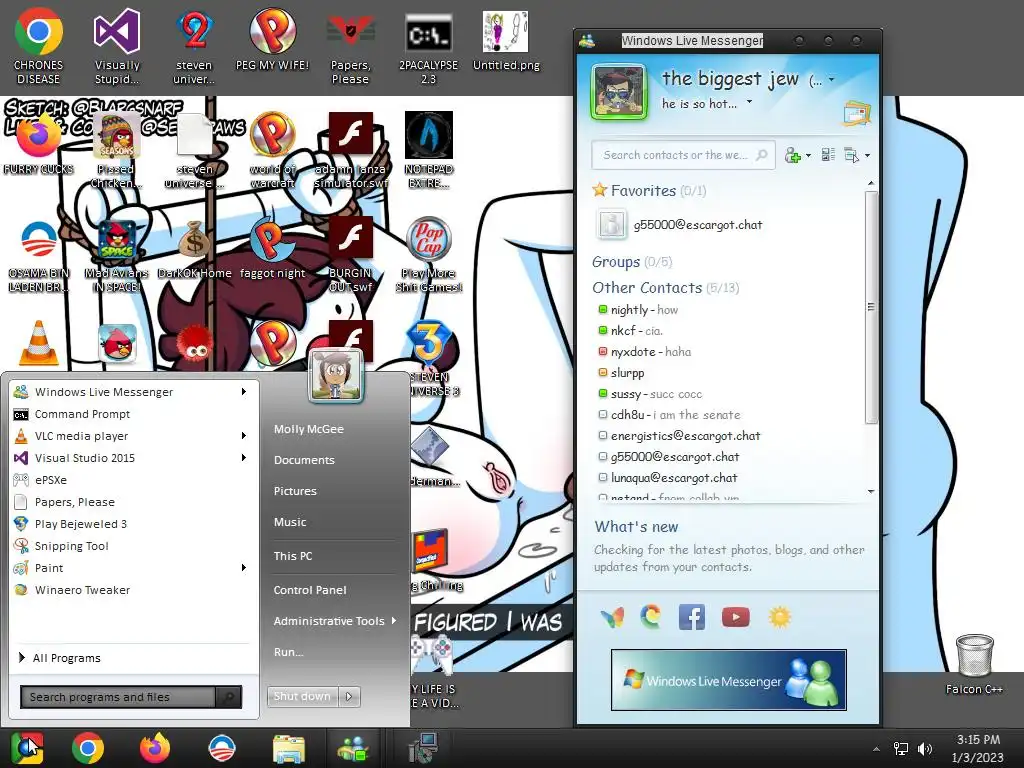Screen dimensions: 1024x768
Task: Click the Messenger email inbox icon
Action: point(856,114)
